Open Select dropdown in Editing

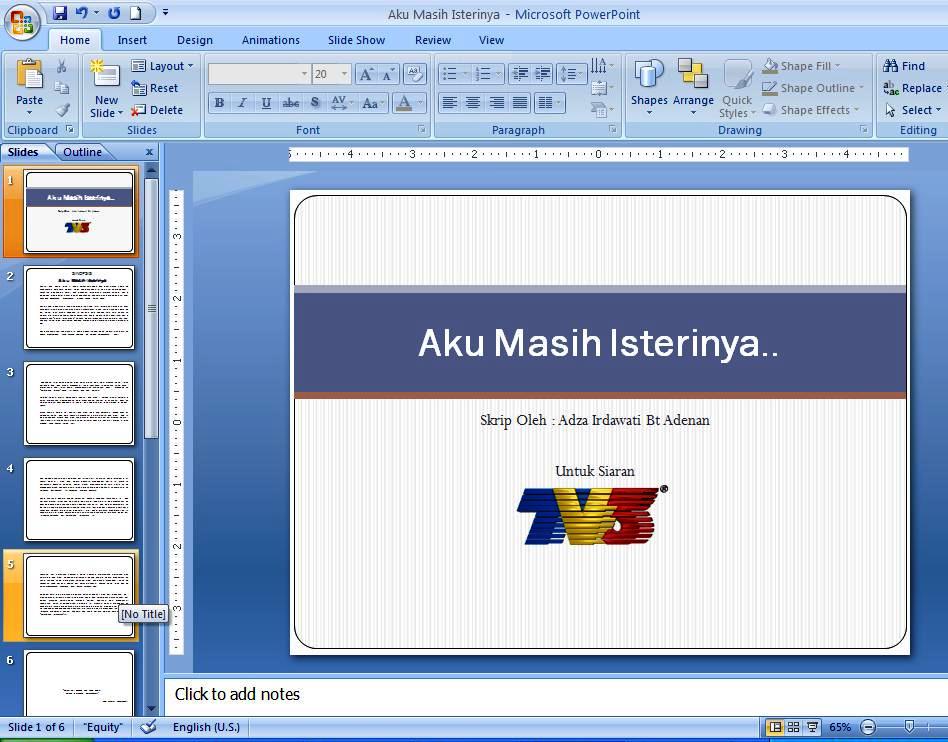pyautogui.click(x=912, y=110)
